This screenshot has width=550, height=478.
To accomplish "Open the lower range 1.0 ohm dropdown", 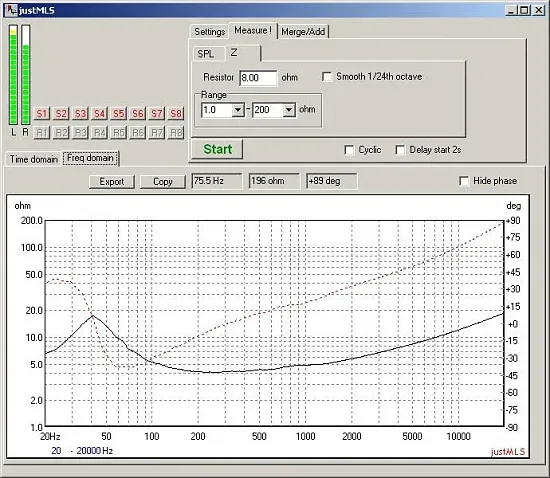I will point(238,110).
